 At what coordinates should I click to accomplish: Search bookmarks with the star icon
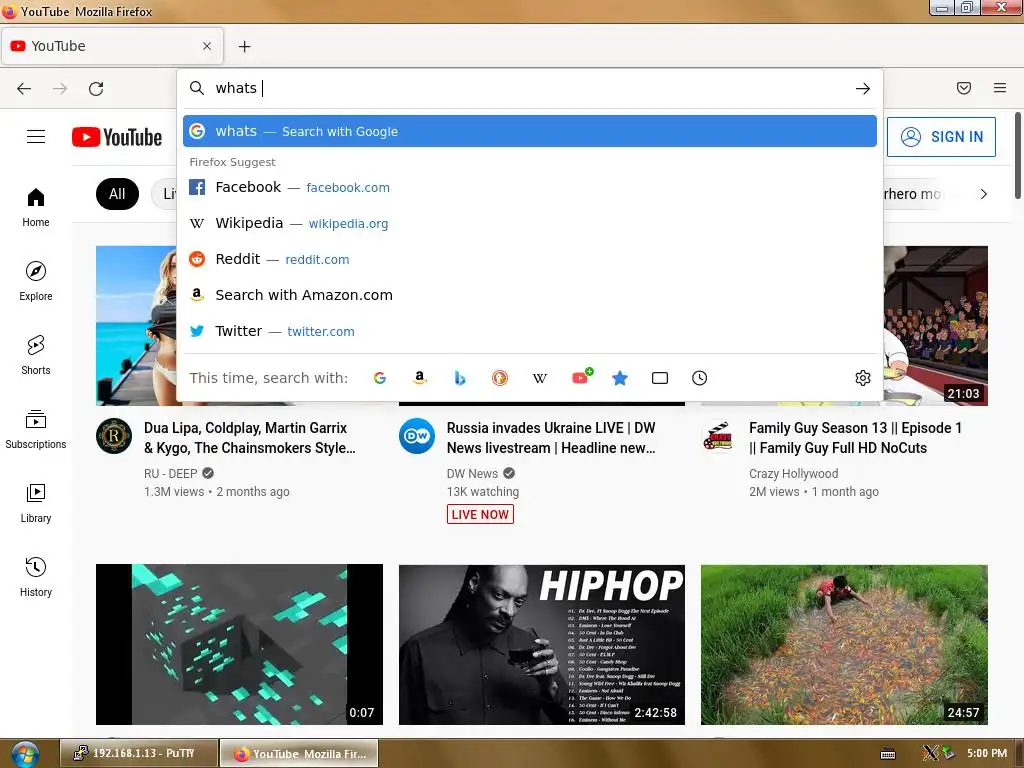620,378
